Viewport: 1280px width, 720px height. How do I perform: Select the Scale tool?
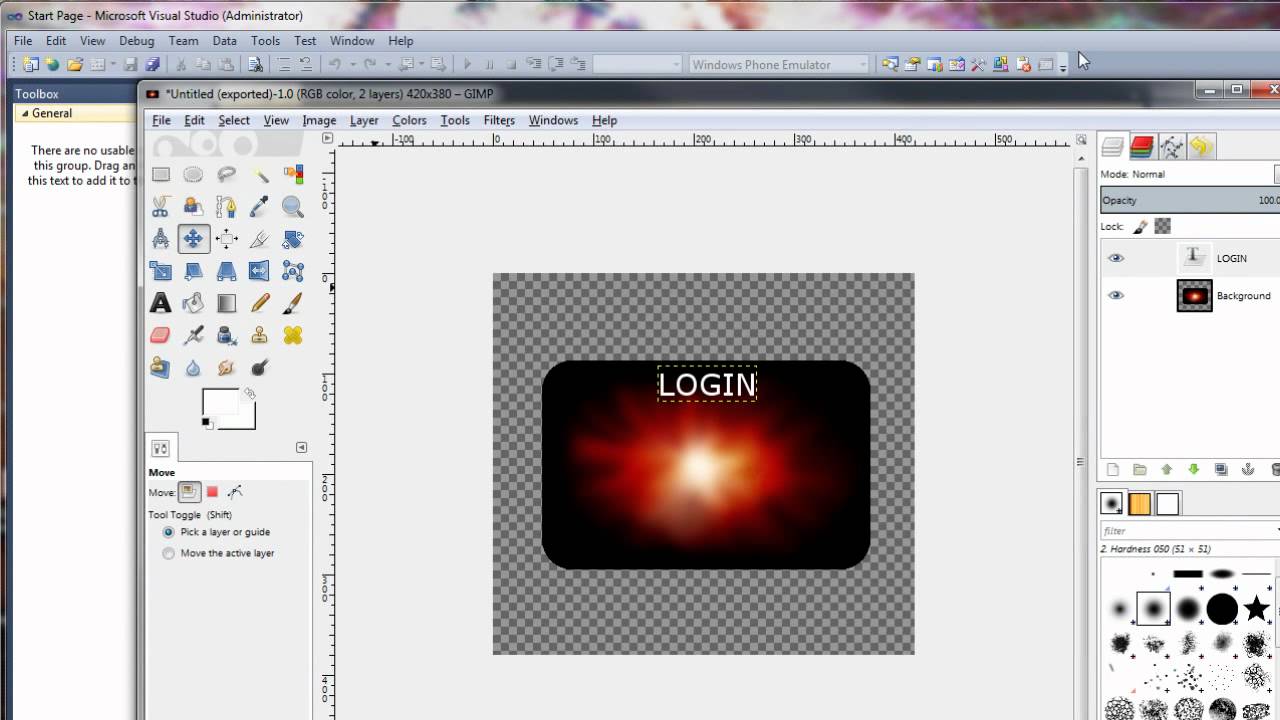[x=160, y=271]
